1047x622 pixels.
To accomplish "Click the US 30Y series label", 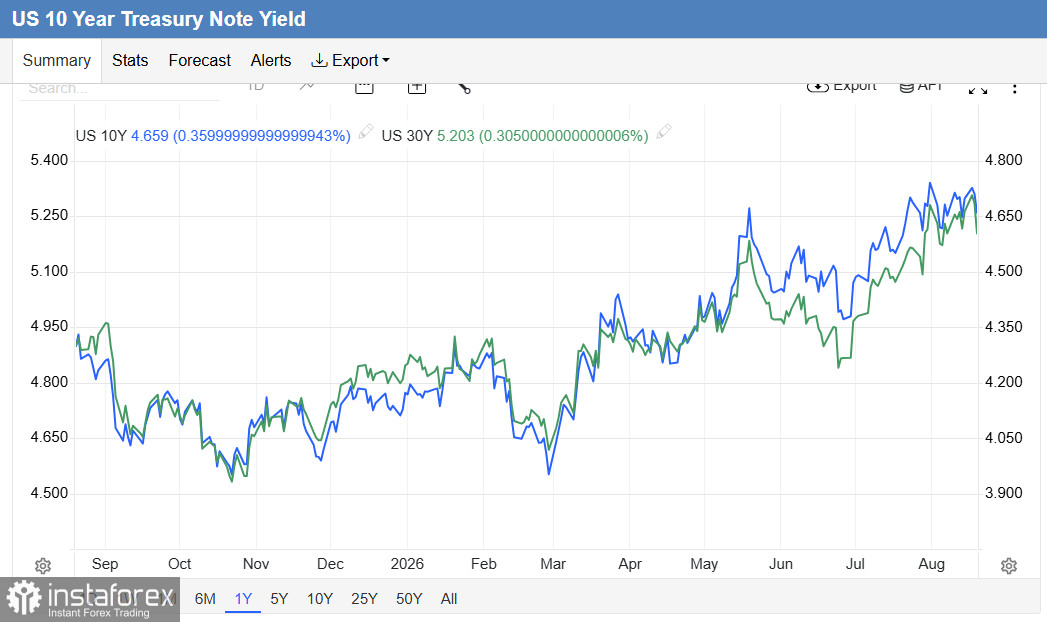I will [407, 136].
